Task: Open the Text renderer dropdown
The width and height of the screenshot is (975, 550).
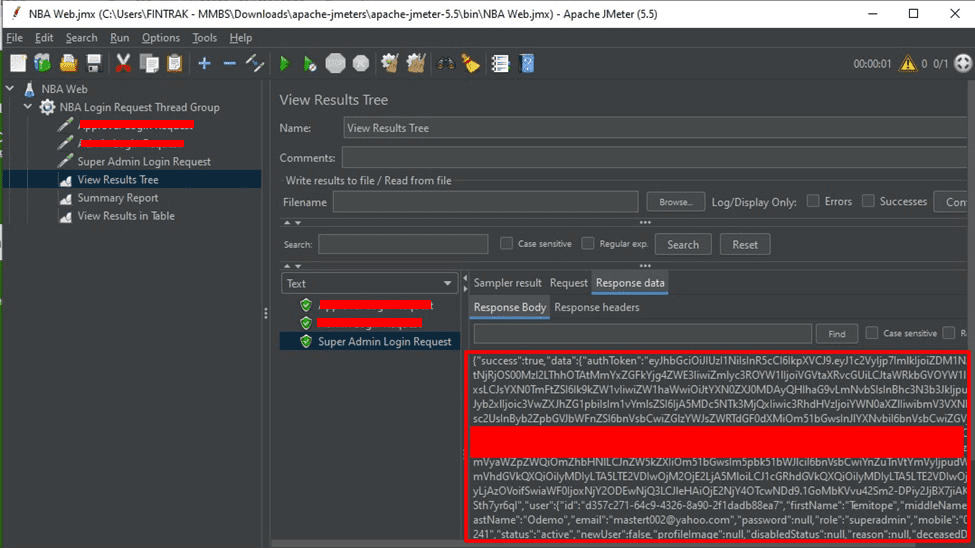Action: click(369, 283)
